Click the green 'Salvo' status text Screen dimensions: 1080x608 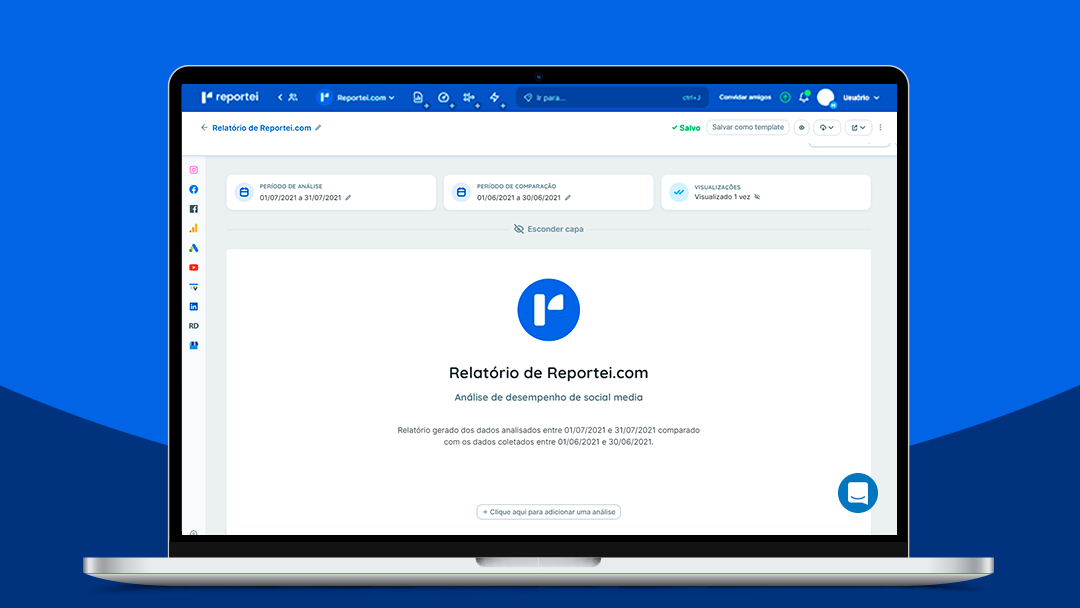686,128
